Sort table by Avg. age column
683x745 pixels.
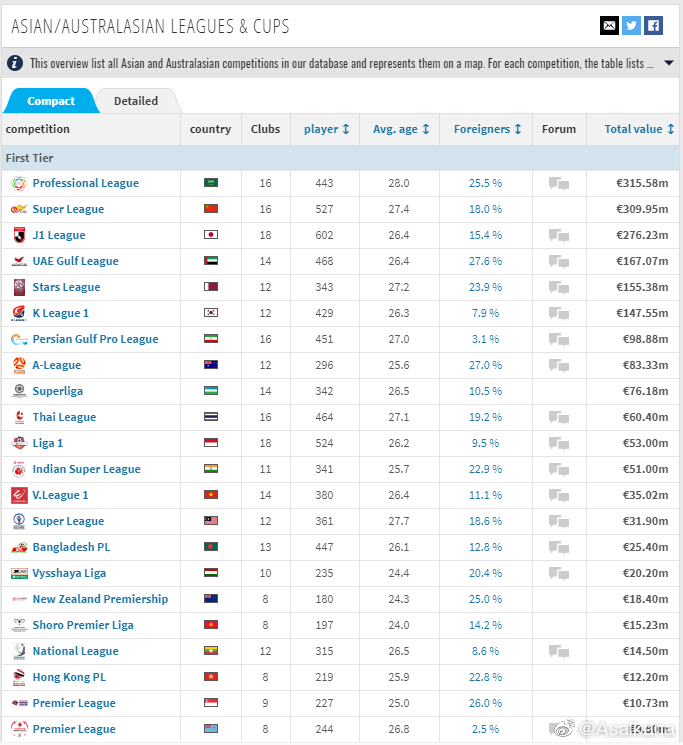pos(400,129)
